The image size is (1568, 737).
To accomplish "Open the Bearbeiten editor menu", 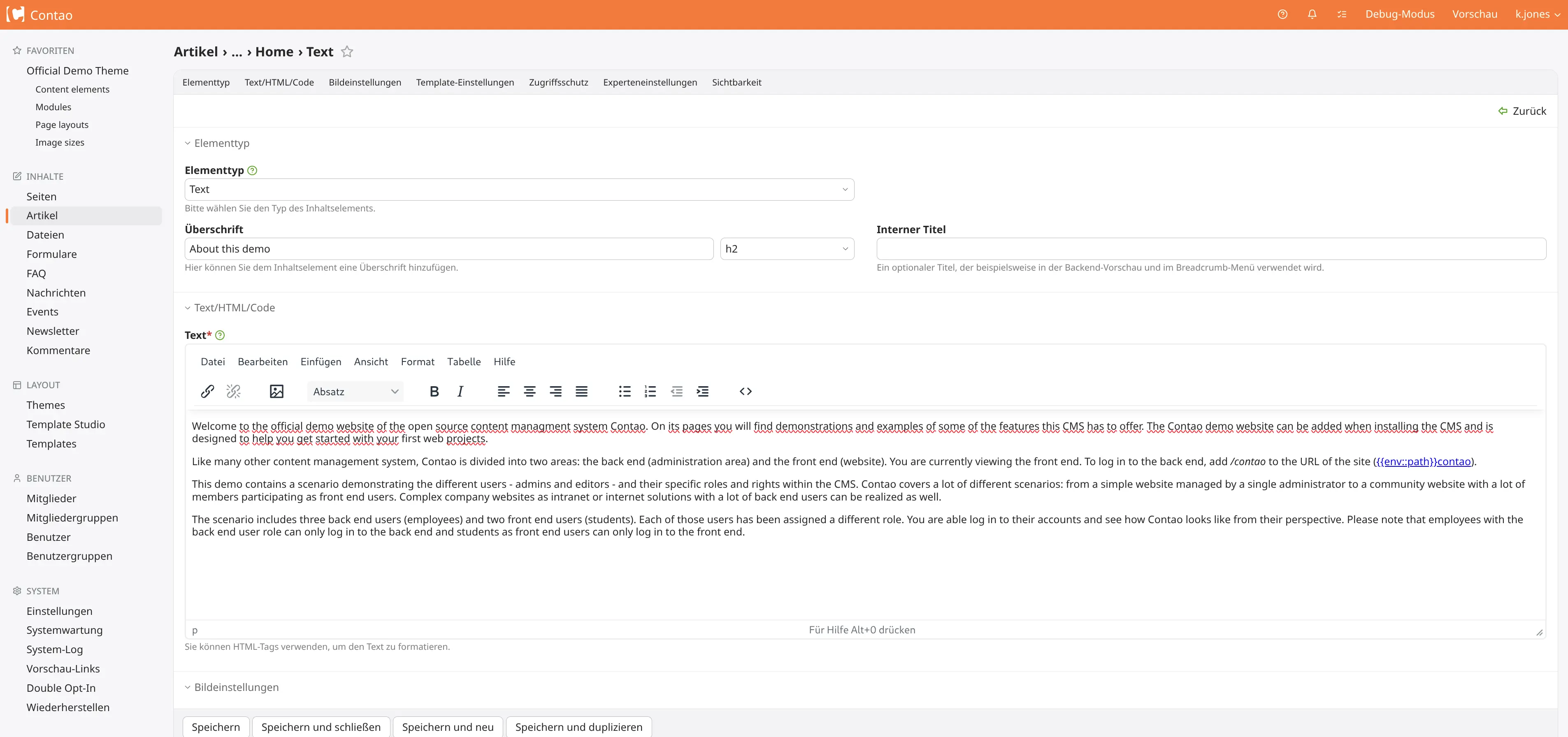I will tap(263, 362).
